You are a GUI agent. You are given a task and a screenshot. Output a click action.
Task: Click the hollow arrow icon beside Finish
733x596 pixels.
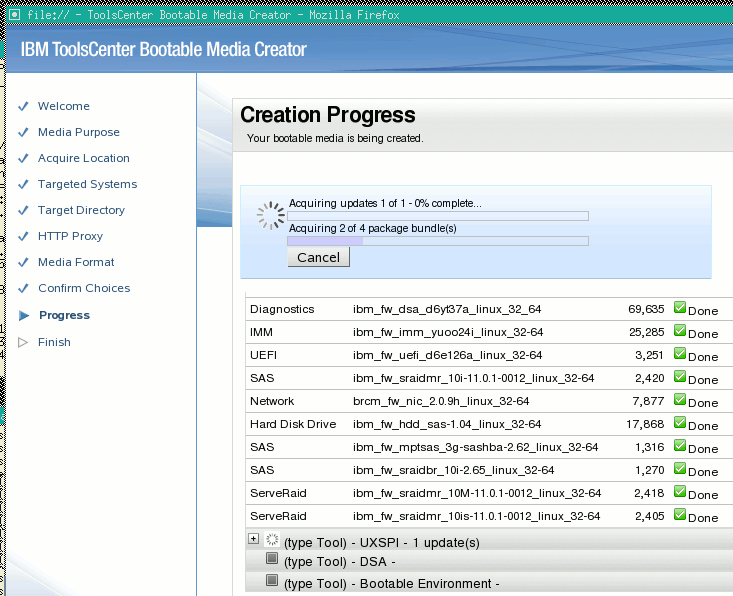coord(23,342)
